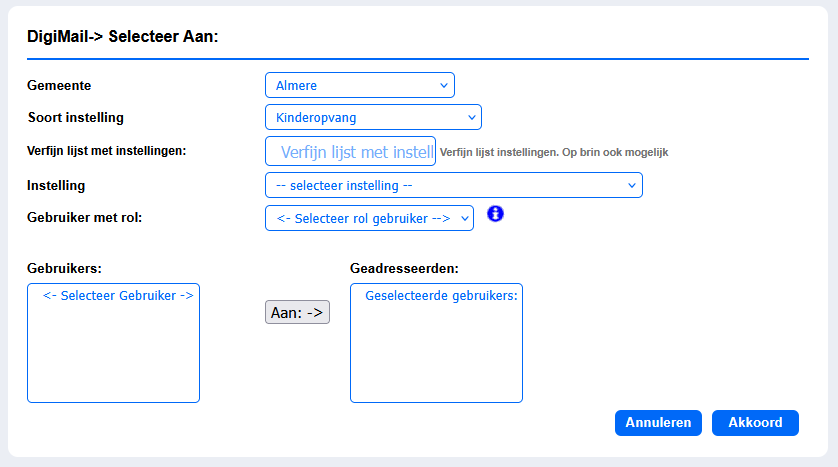Select 'Geselecteerde gebruikers:' entry in Geadresseerden list
Image resolution: width=838 pixels, height=467 pixels.
point(440,295)
